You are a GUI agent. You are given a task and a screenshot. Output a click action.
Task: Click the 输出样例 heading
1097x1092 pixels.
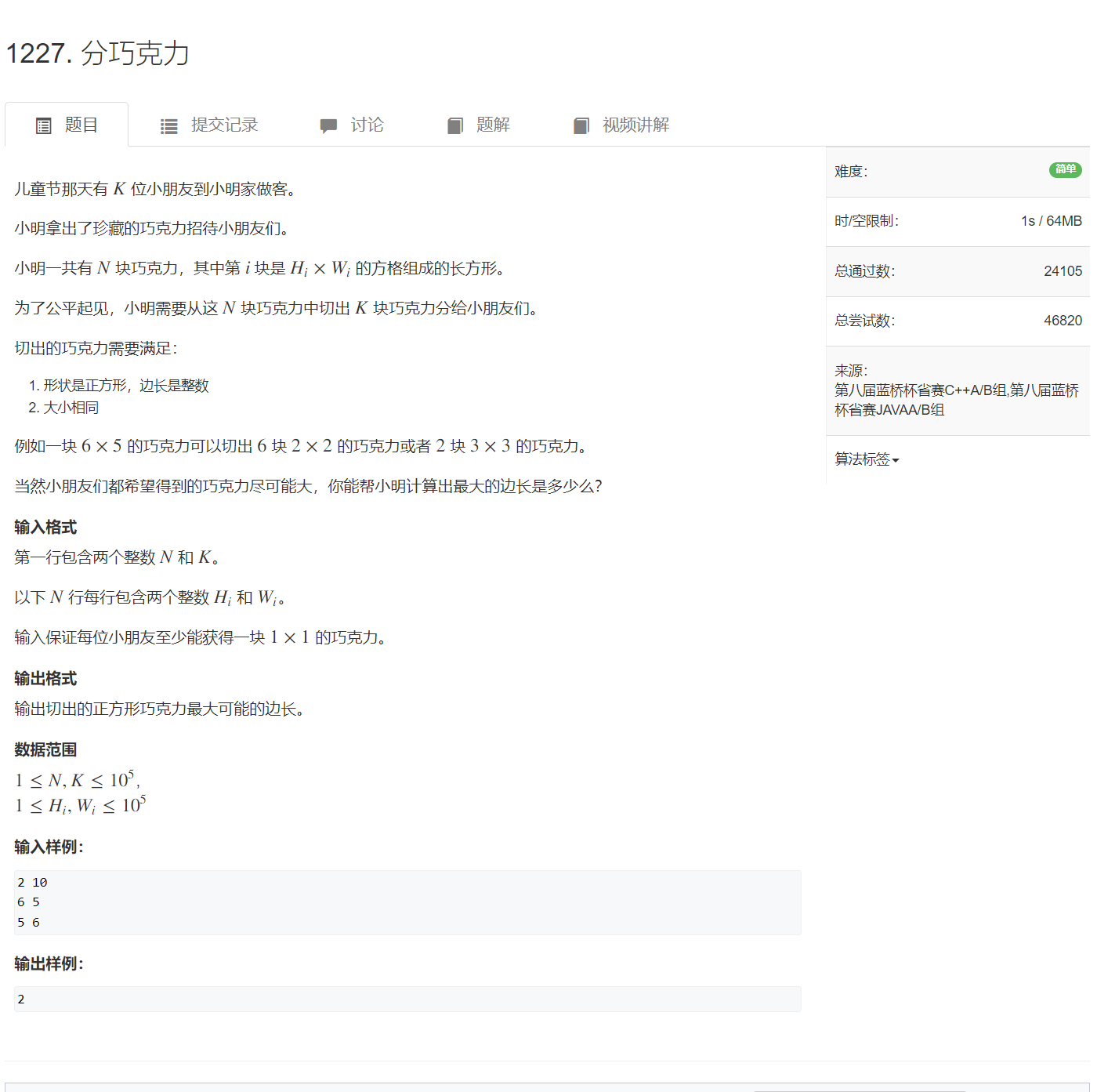49,963
